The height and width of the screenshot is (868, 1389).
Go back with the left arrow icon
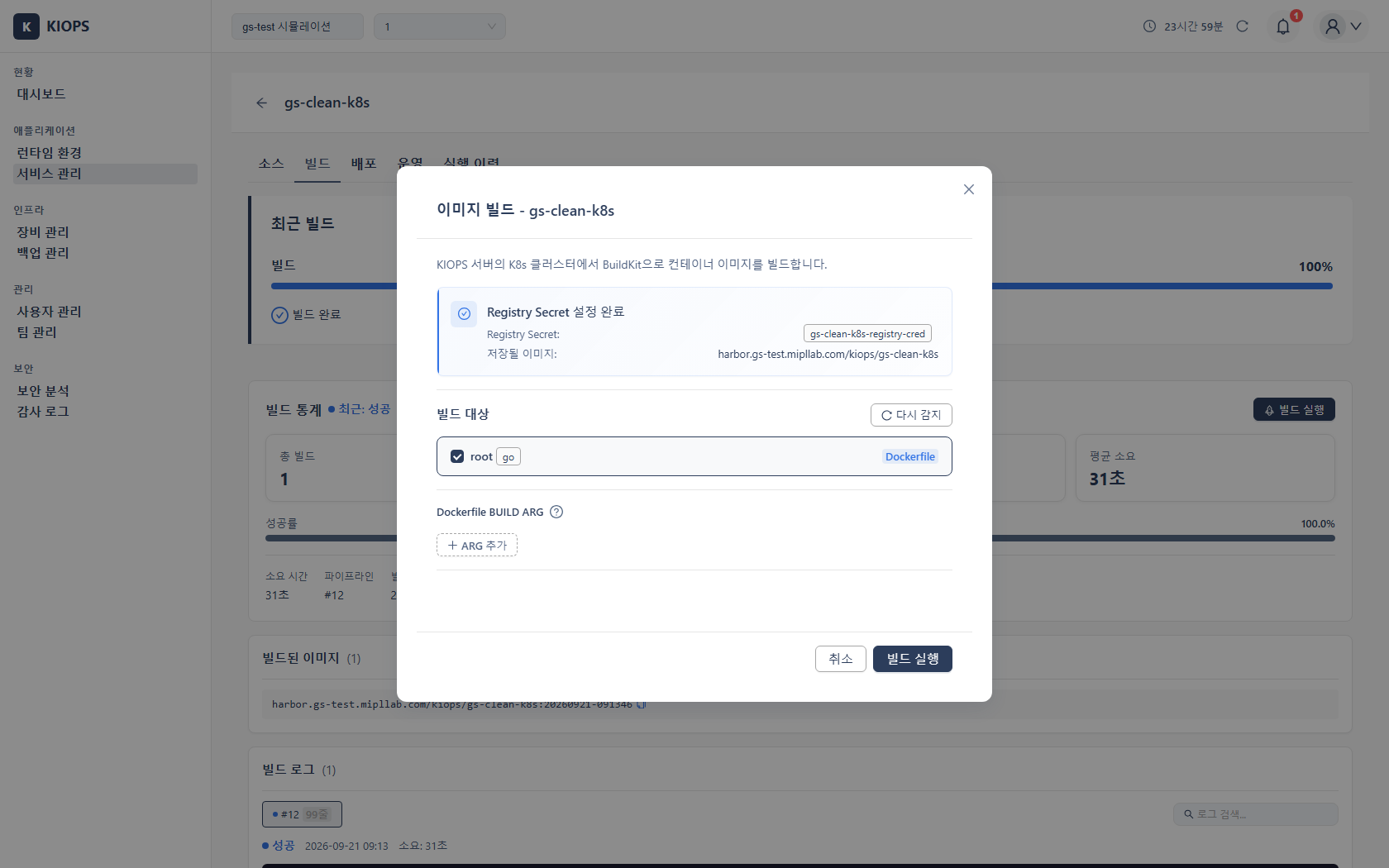pyautogui.click(x=262, y=103)
